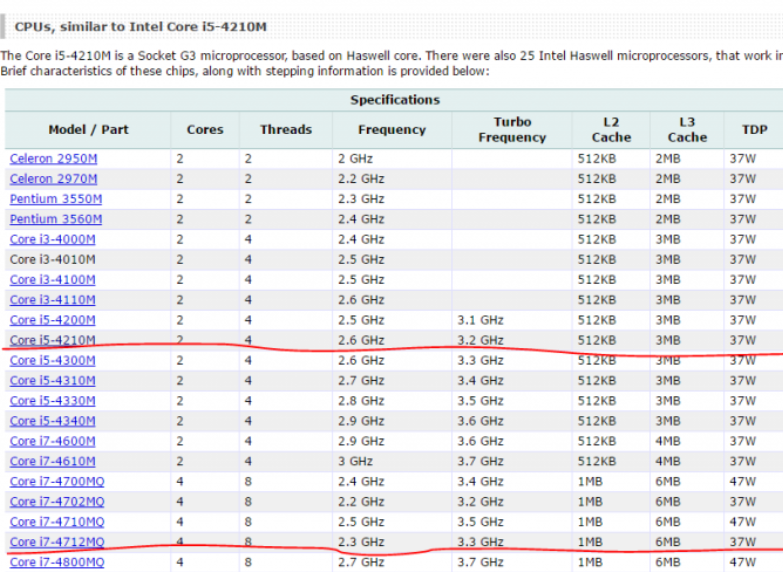Click the 2.3 GHz frequency of Pentium 3550M
Viewport: 783px width, 572px height.
pos(361,199)
